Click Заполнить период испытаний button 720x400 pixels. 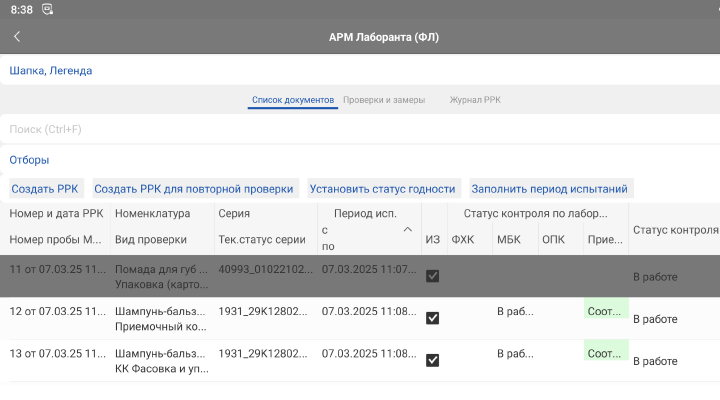tap(550, 188)
